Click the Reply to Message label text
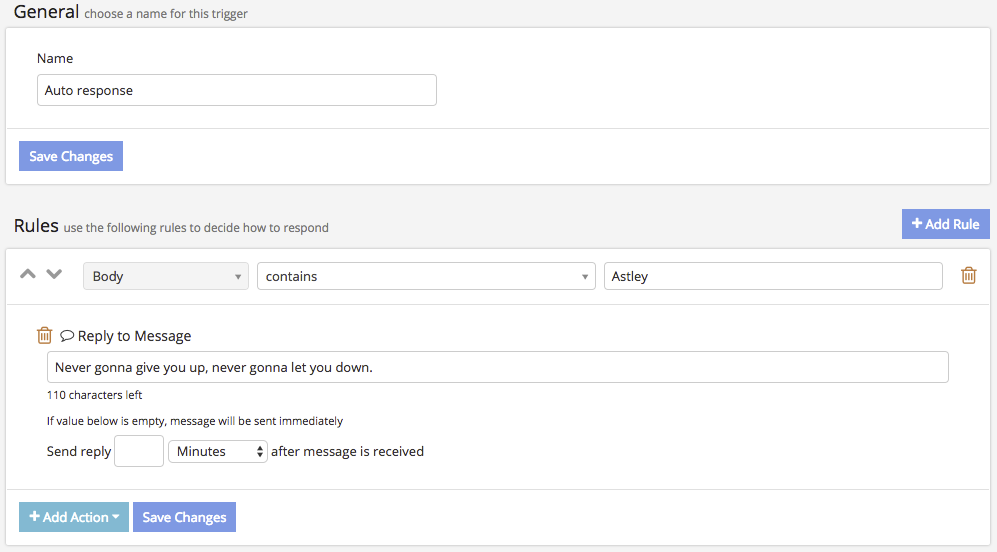 coord(134,336)
